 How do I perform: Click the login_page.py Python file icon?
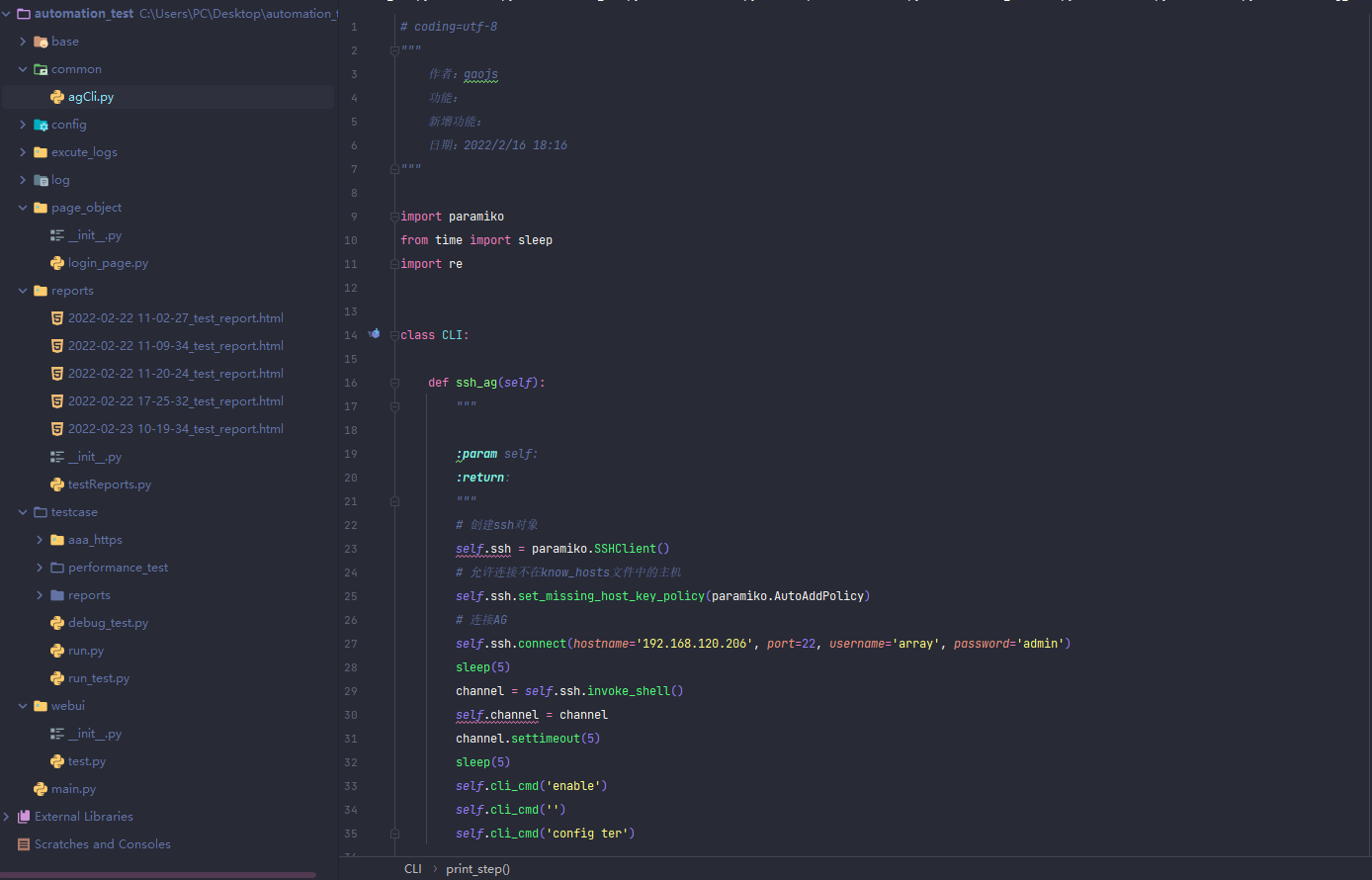[57, 263]
